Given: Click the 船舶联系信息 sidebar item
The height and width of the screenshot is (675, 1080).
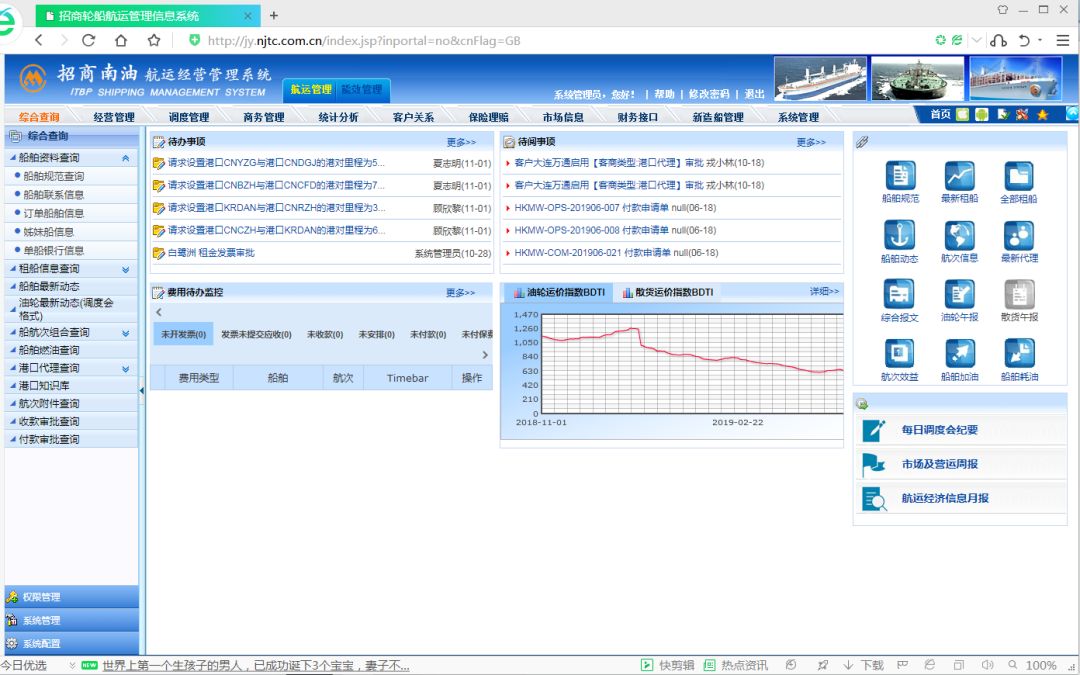Looking at the screenshot, I should pyautogui.click(x=53, y=195).
